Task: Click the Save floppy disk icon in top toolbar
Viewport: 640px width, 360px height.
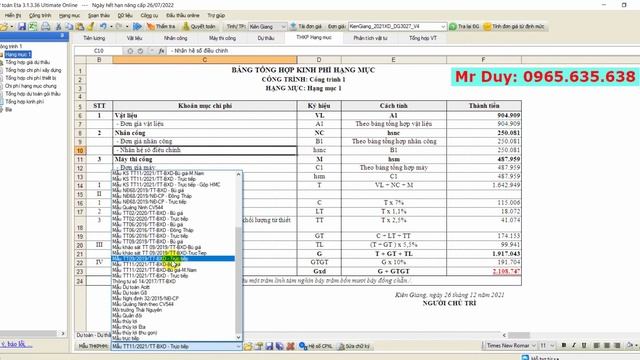Action: click(22, 27)
